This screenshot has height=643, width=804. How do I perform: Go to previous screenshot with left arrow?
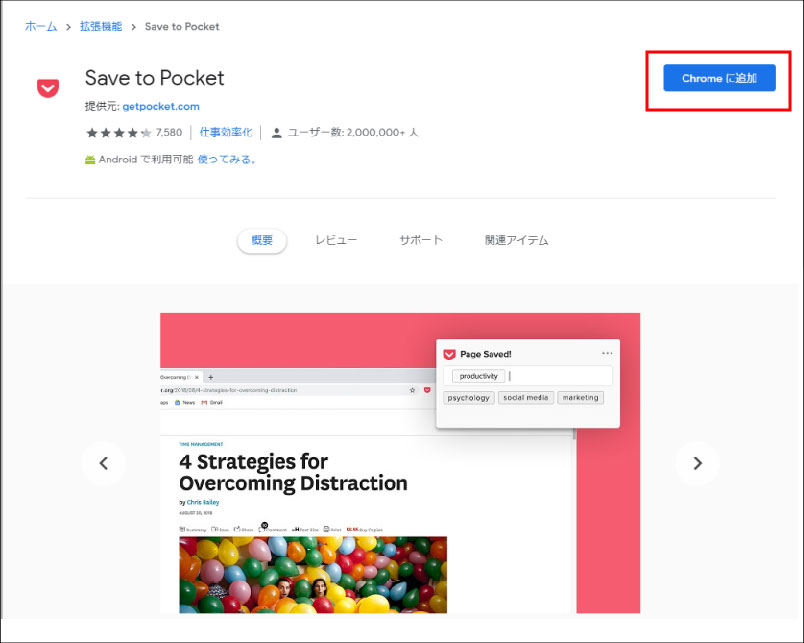(x=103, y=463)
